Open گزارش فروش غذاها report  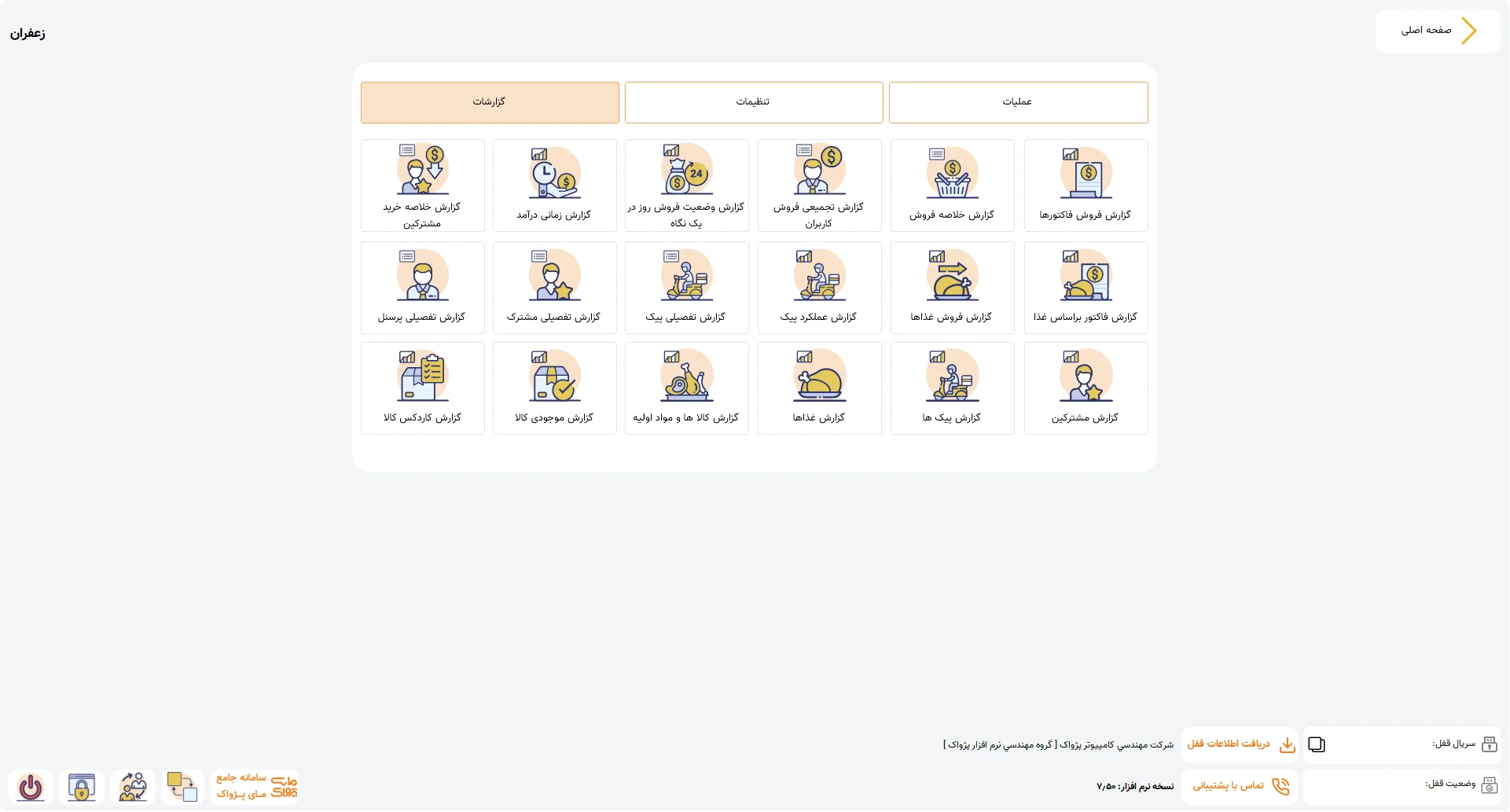point(952,288)
